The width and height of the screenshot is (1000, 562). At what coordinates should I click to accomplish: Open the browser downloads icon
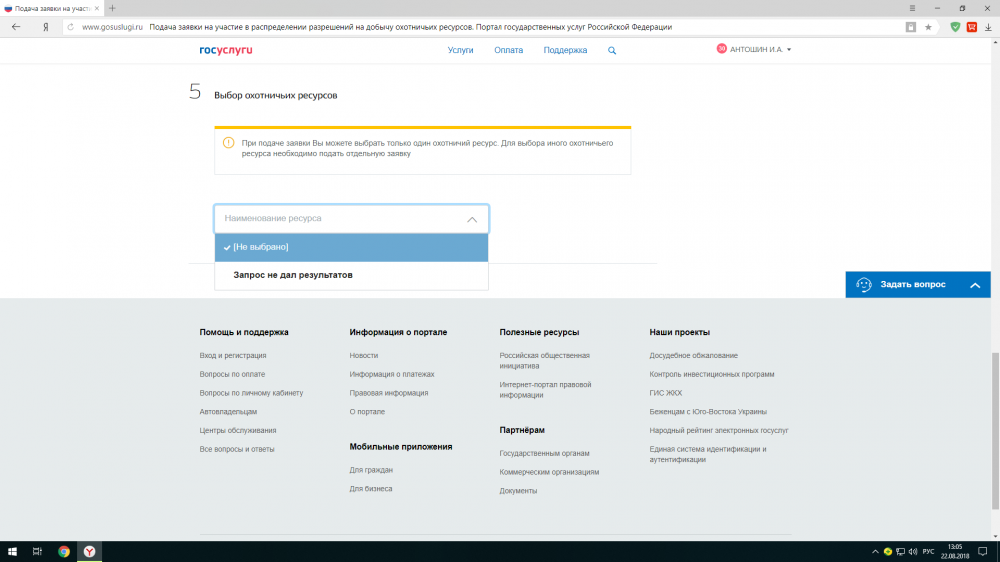[x=987, y=27]
